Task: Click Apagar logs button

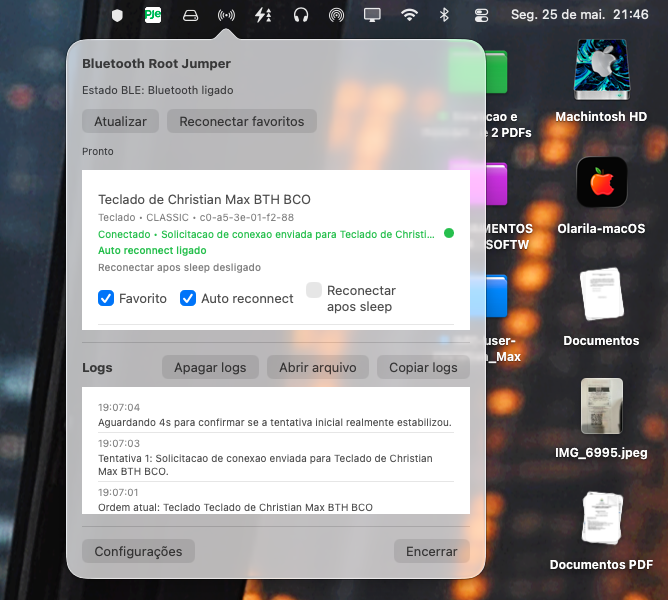Action: point(210,367)
